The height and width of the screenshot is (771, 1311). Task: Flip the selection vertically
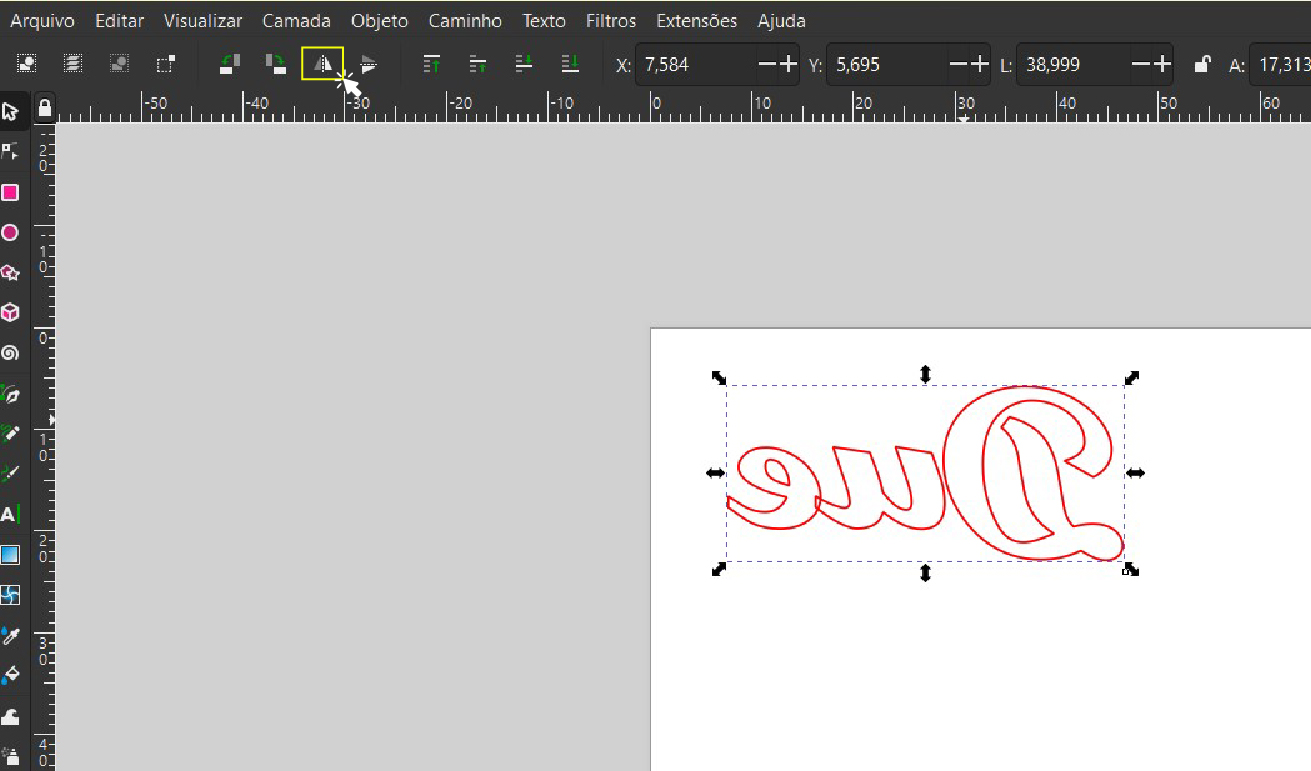369,64
